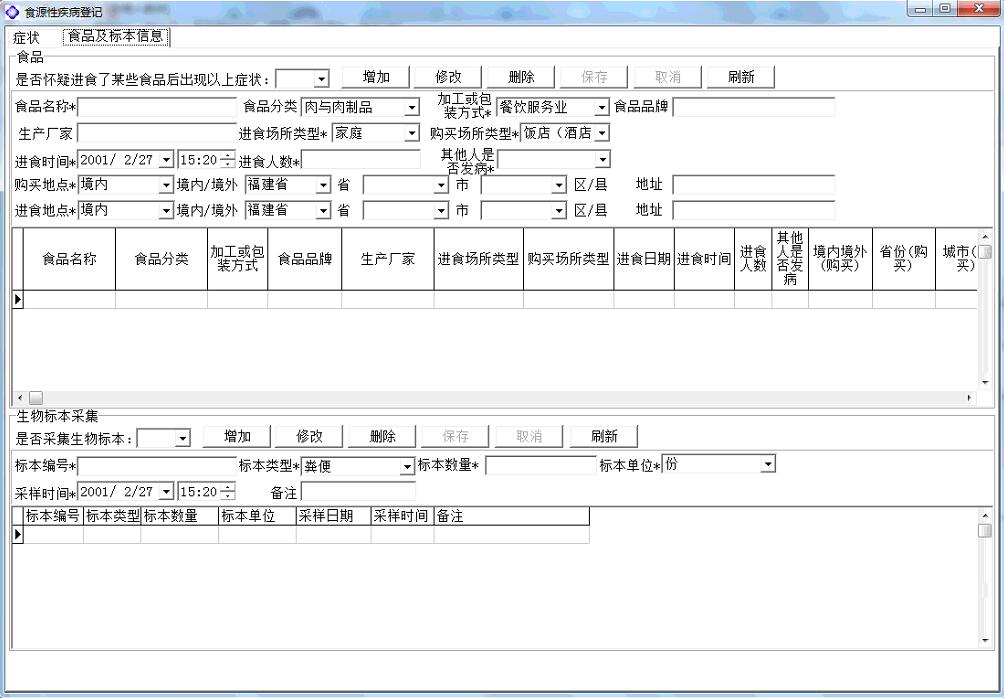This screenshot has width=1004, height=698.
Task: Click 增加 button in the 食品 section
Action: point(376,77)
